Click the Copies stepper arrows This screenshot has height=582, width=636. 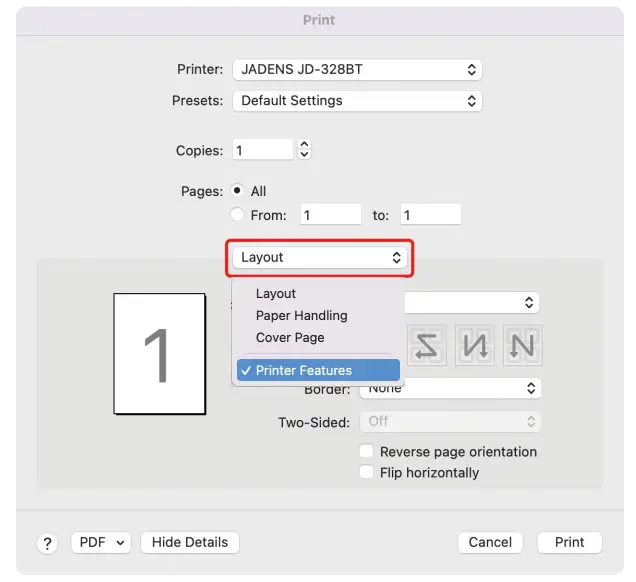304,149
